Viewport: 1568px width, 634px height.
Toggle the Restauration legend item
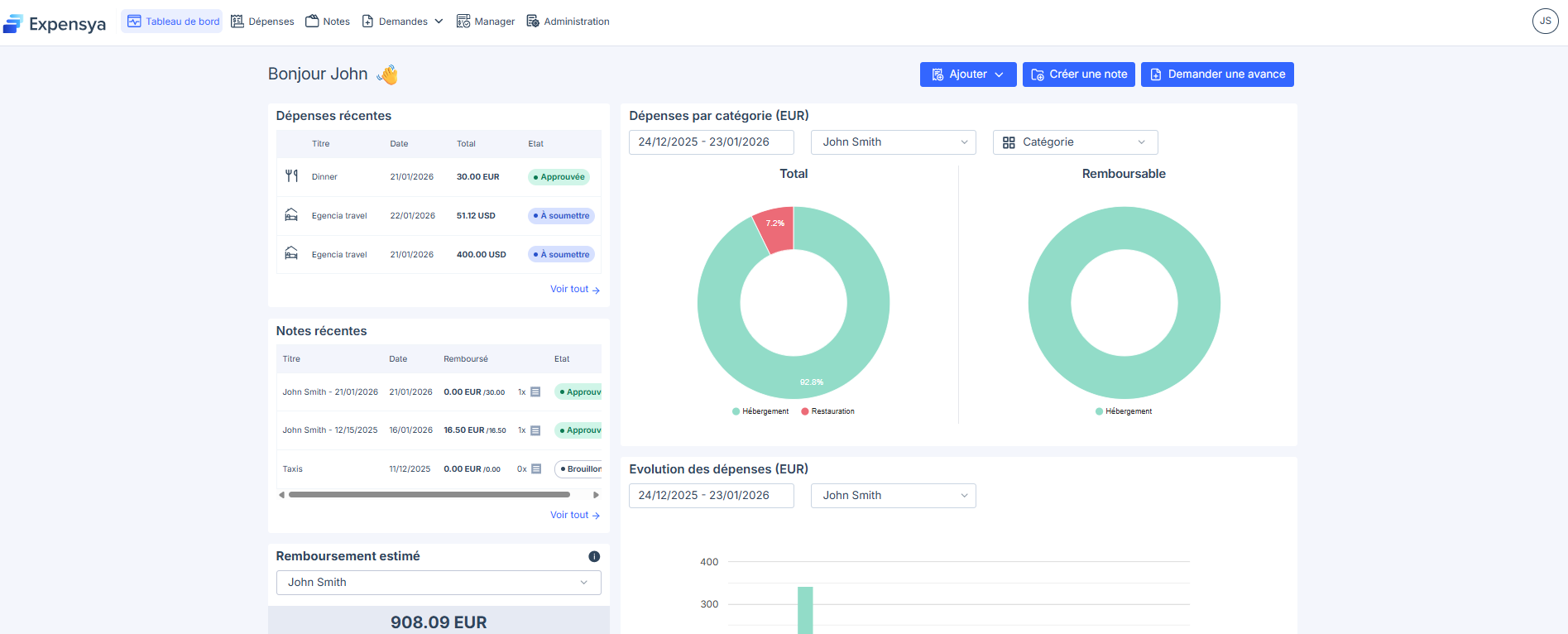[x=827, y=411]
